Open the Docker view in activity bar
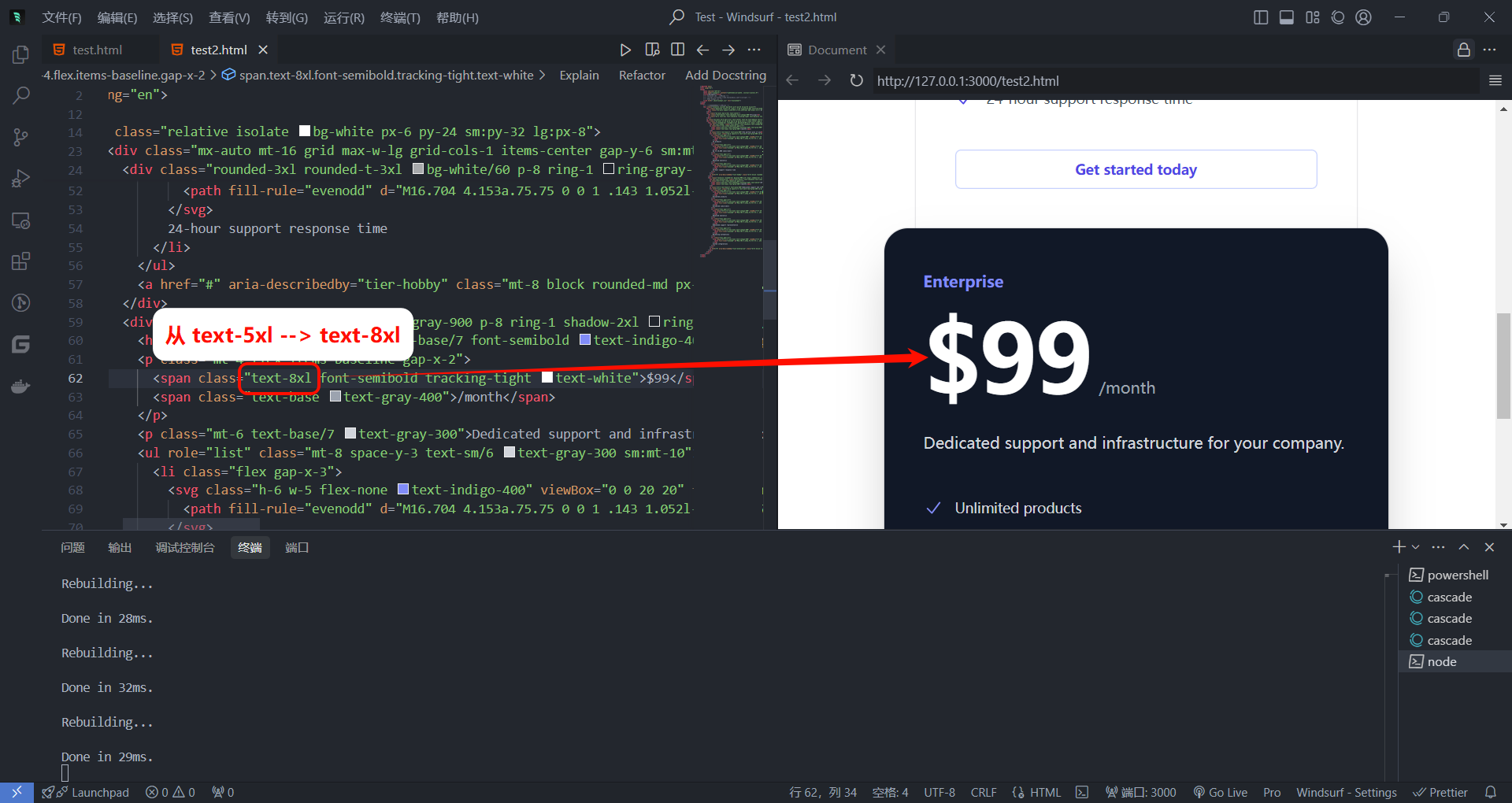This screenshot has height=803, width=1512. (x=21, y=387)
